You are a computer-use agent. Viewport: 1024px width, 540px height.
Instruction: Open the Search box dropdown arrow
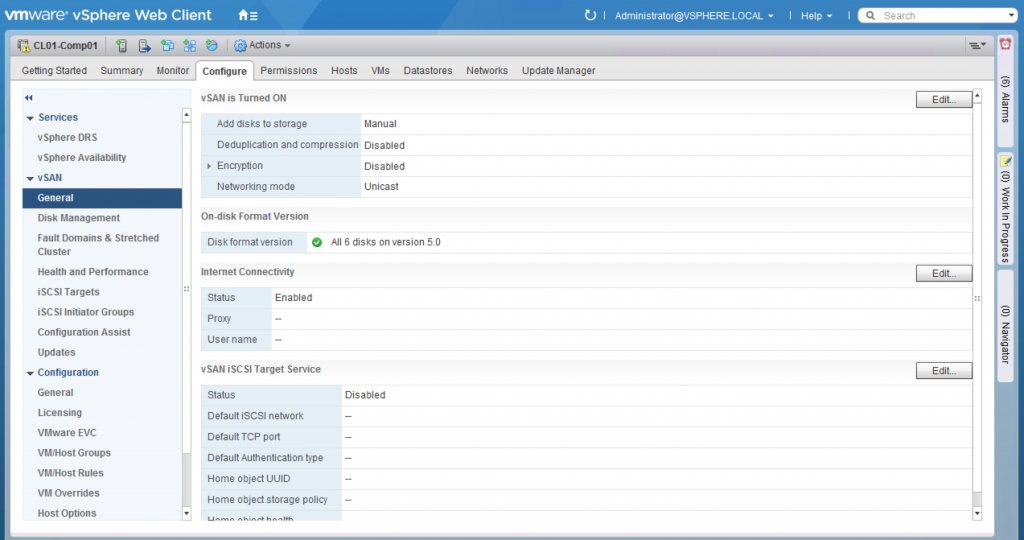click(1011, 16)
